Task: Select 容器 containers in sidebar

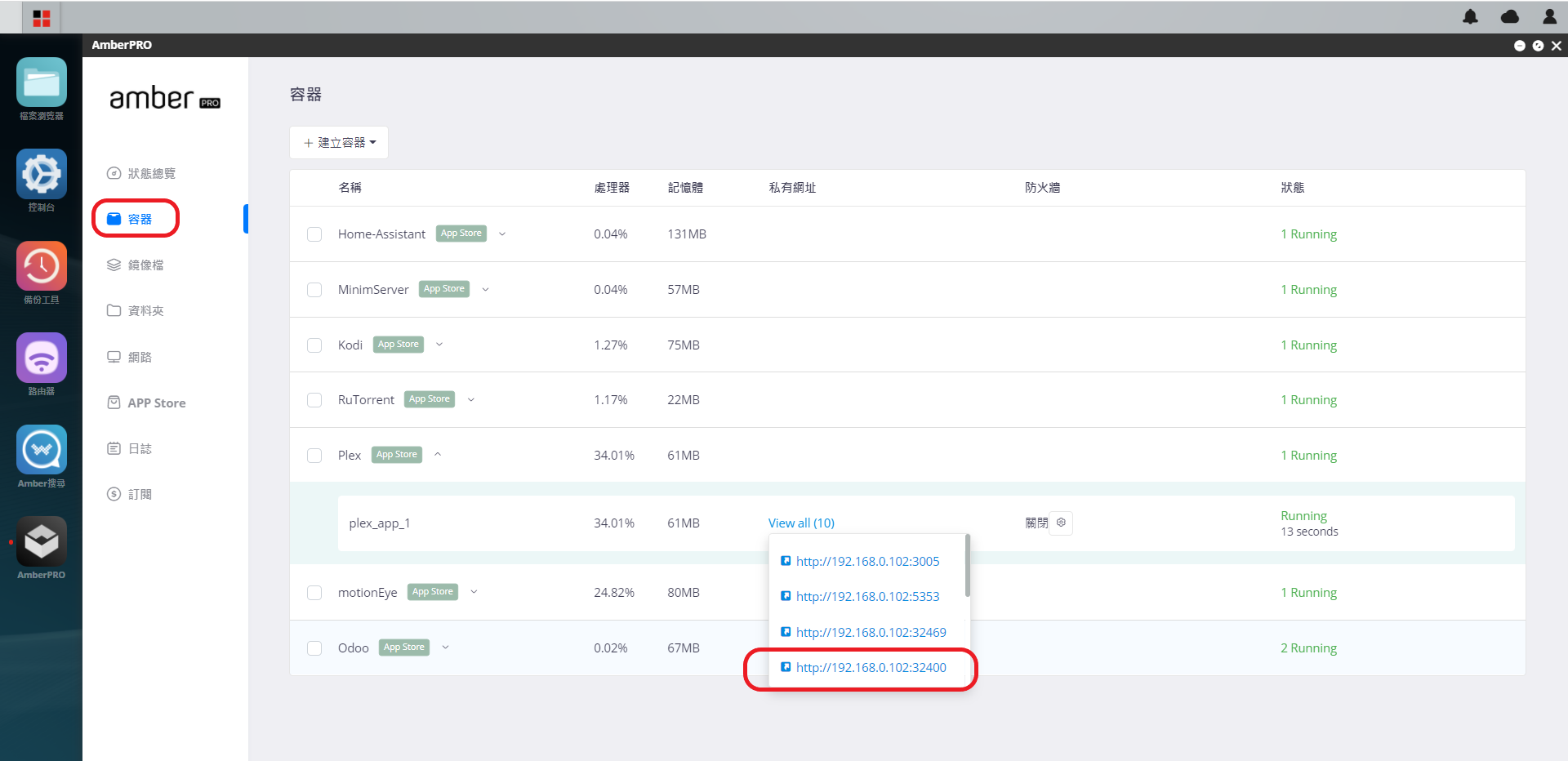Action: [x=130, y=219]
